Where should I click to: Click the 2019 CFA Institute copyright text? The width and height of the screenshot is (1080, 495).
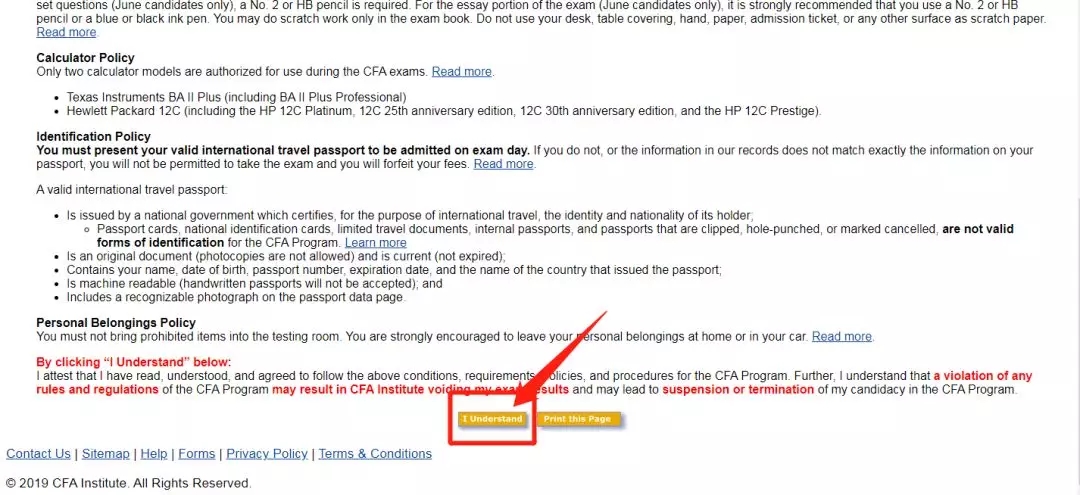click(128, 483)
